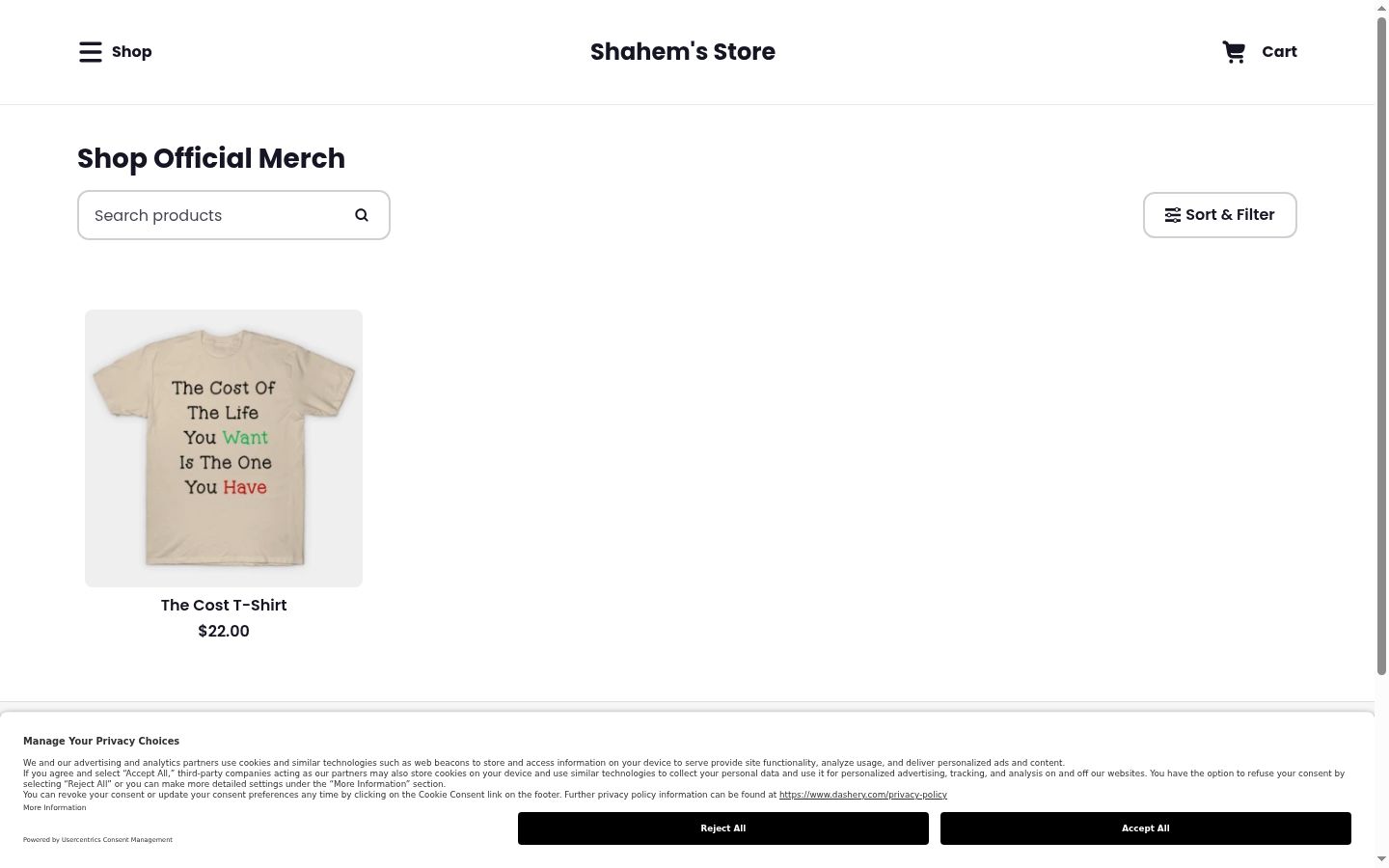Expand More Information in privacy notice
Screen dimensions: 1389x868
tap(55, 807)
